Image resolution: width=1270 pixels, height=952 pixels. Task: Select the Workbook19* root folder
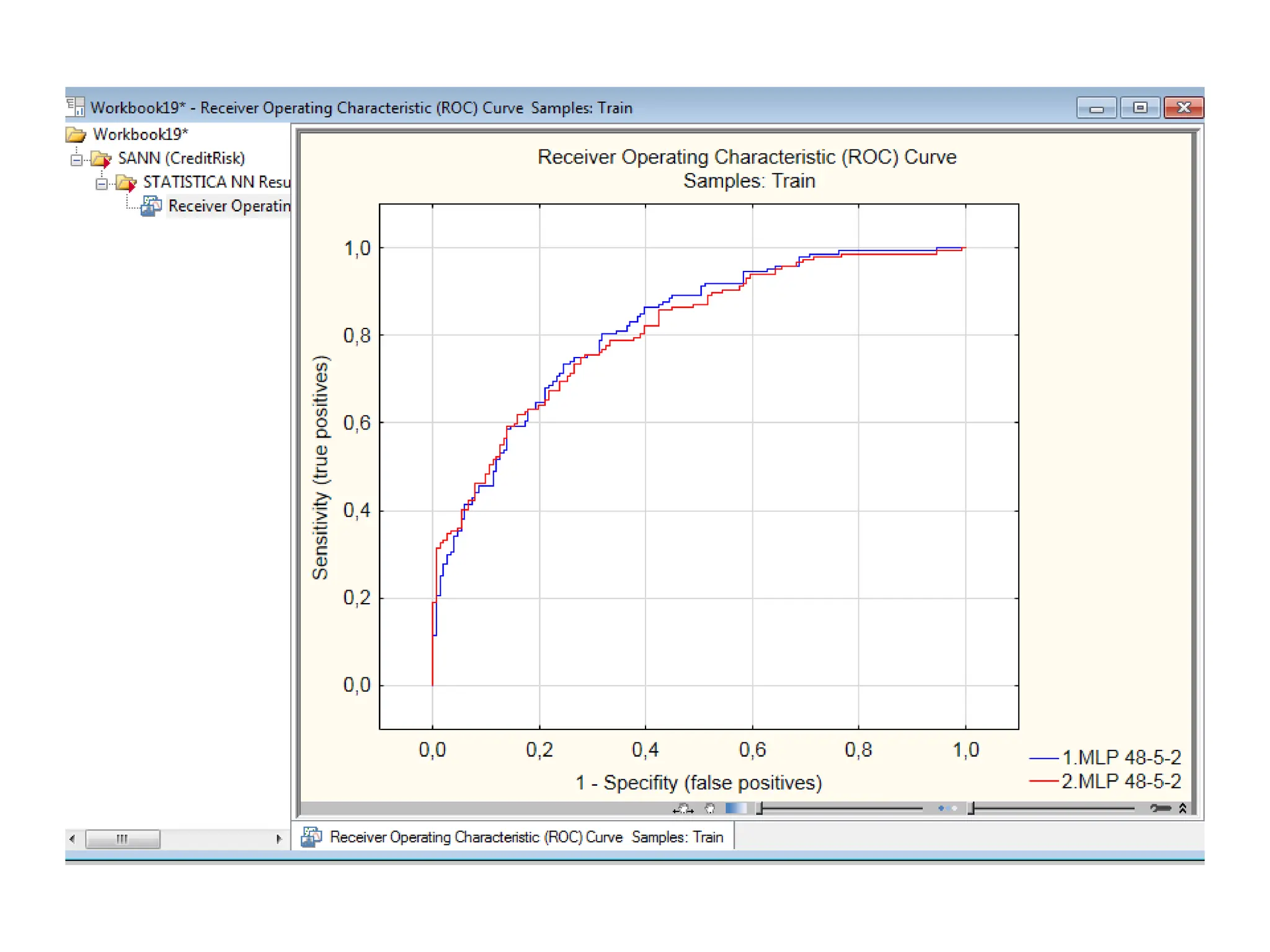140,134
